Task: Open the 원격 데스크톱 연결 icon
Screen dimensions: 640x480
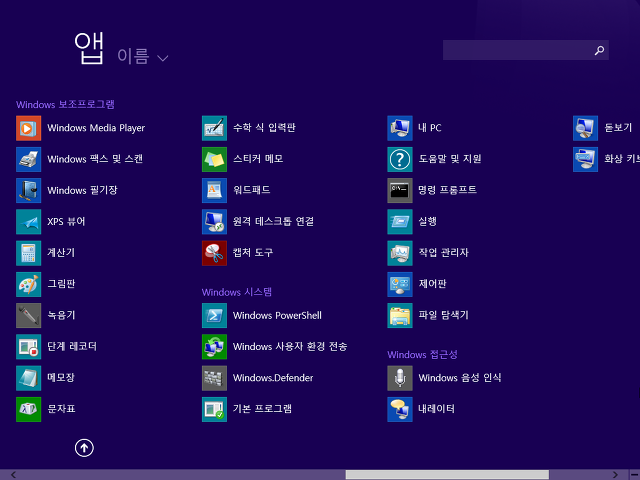Action: click(x=214, y=222)
